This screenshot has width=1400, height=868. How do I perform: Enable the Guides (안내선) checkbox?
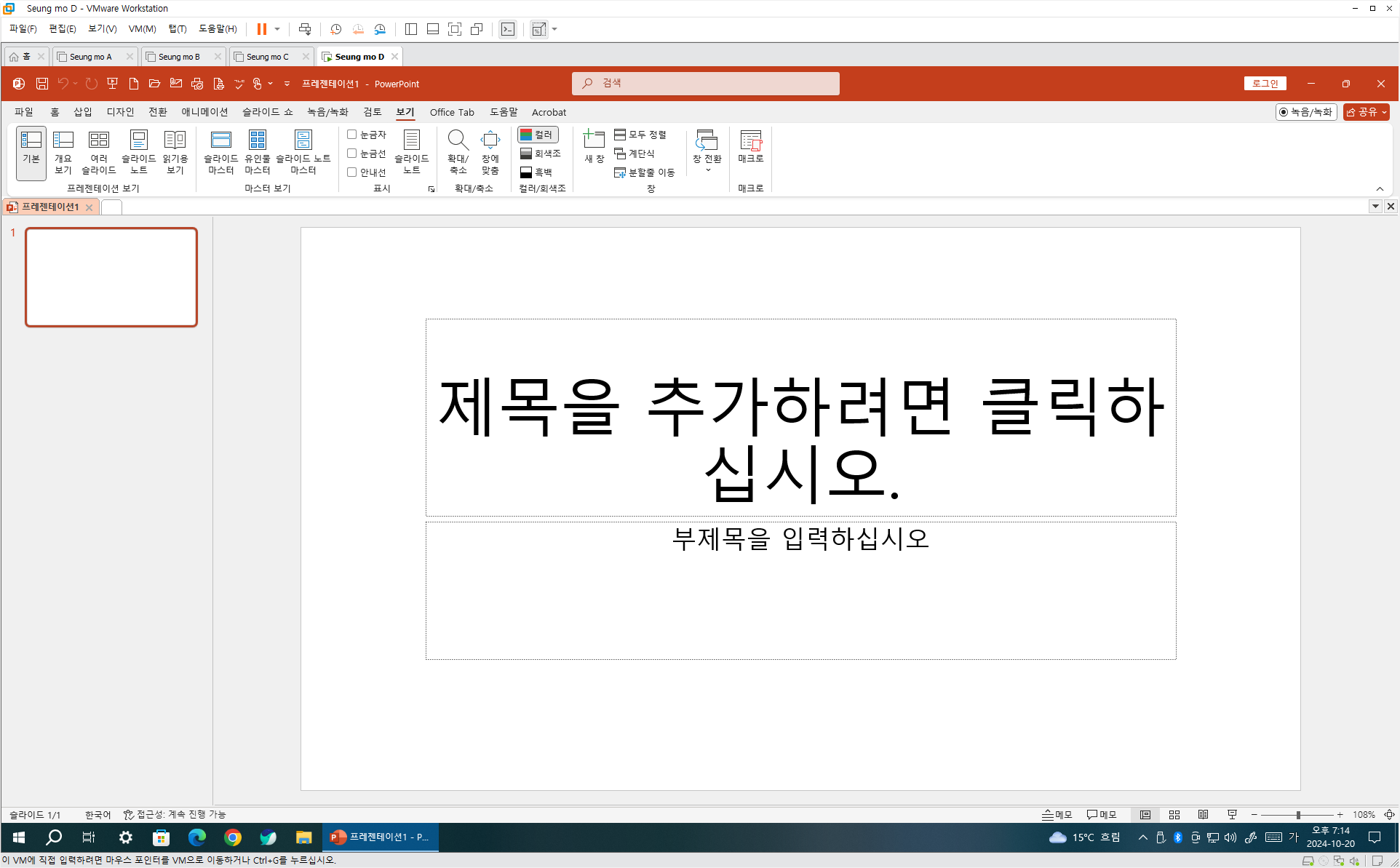352,172
